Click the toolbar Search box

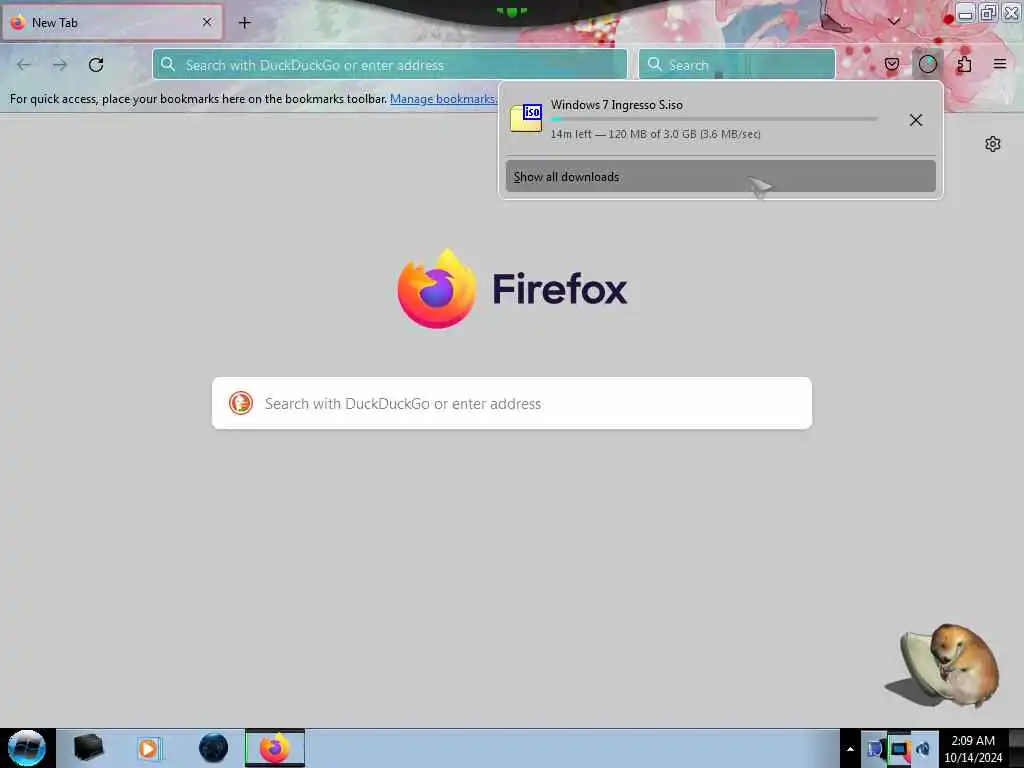tap(737, 65)
